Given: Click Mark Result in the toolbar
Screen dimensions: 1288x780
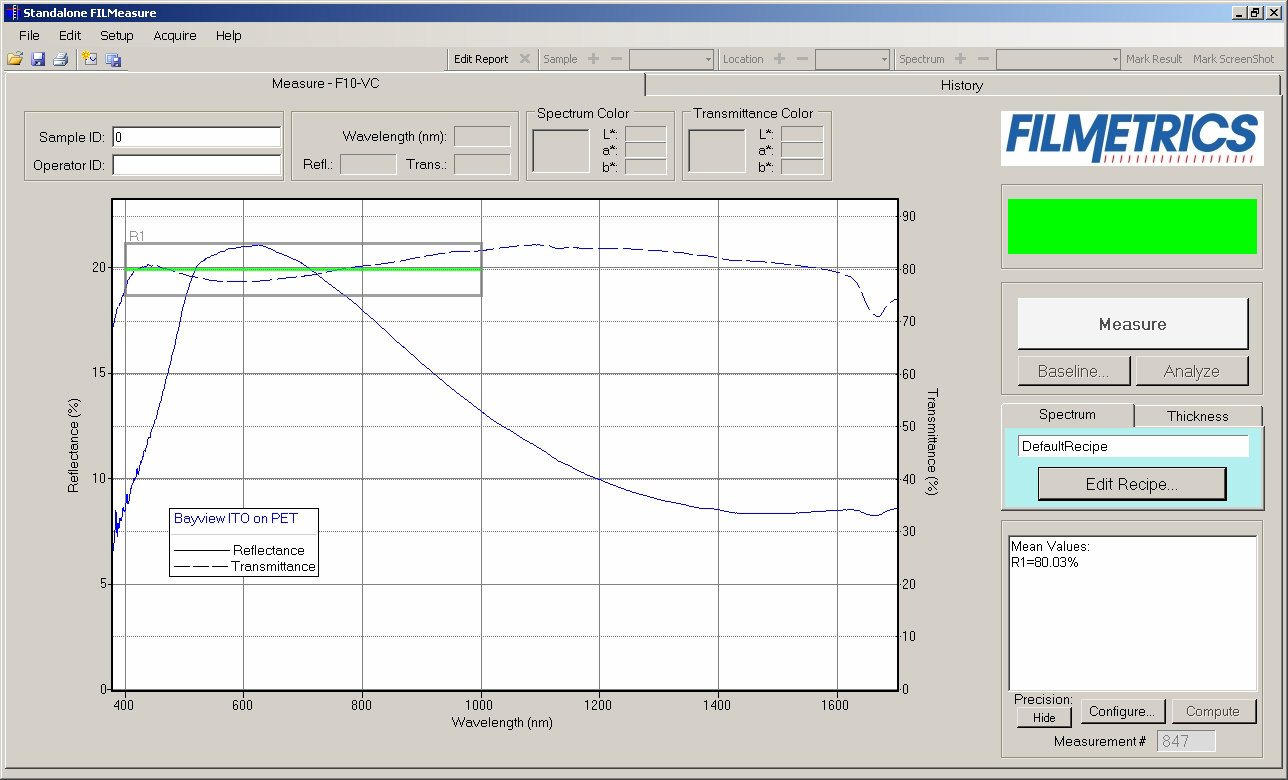Looking at the screenshot, I should tap(1154, 59).
